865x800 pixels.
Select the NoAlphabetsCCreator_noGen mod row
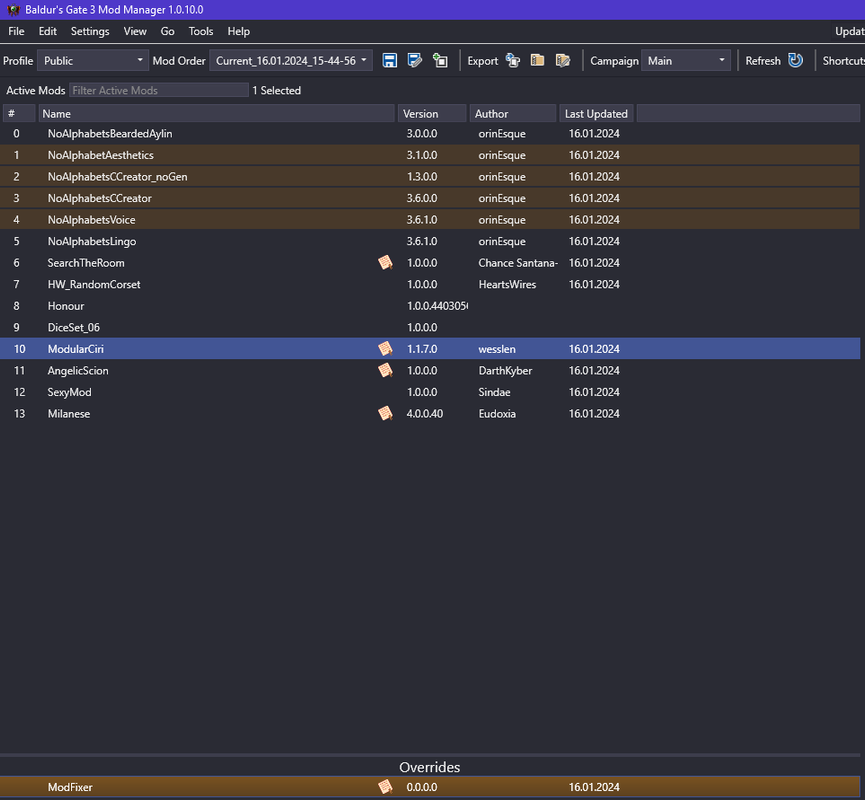[430, 177]
